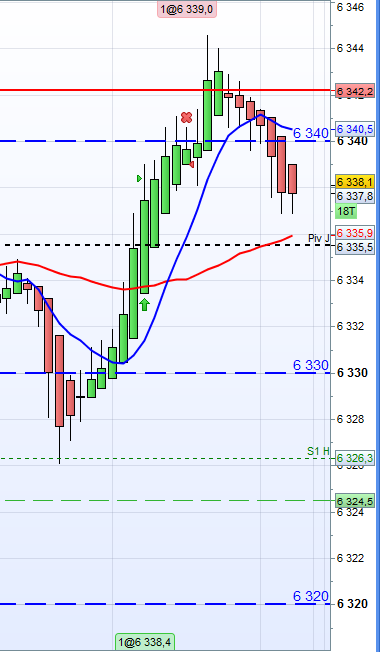The width and height of the screenshot is (380, 652).
Task: Select the tallest green candle at the chart high
Action: (207, 115)
